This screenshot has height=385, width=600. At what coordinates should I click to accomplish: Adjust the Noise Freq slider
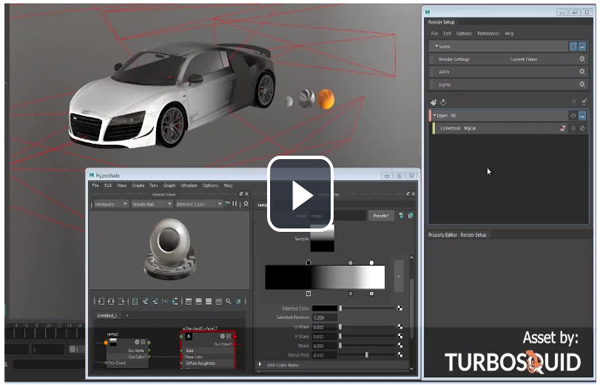367,355
